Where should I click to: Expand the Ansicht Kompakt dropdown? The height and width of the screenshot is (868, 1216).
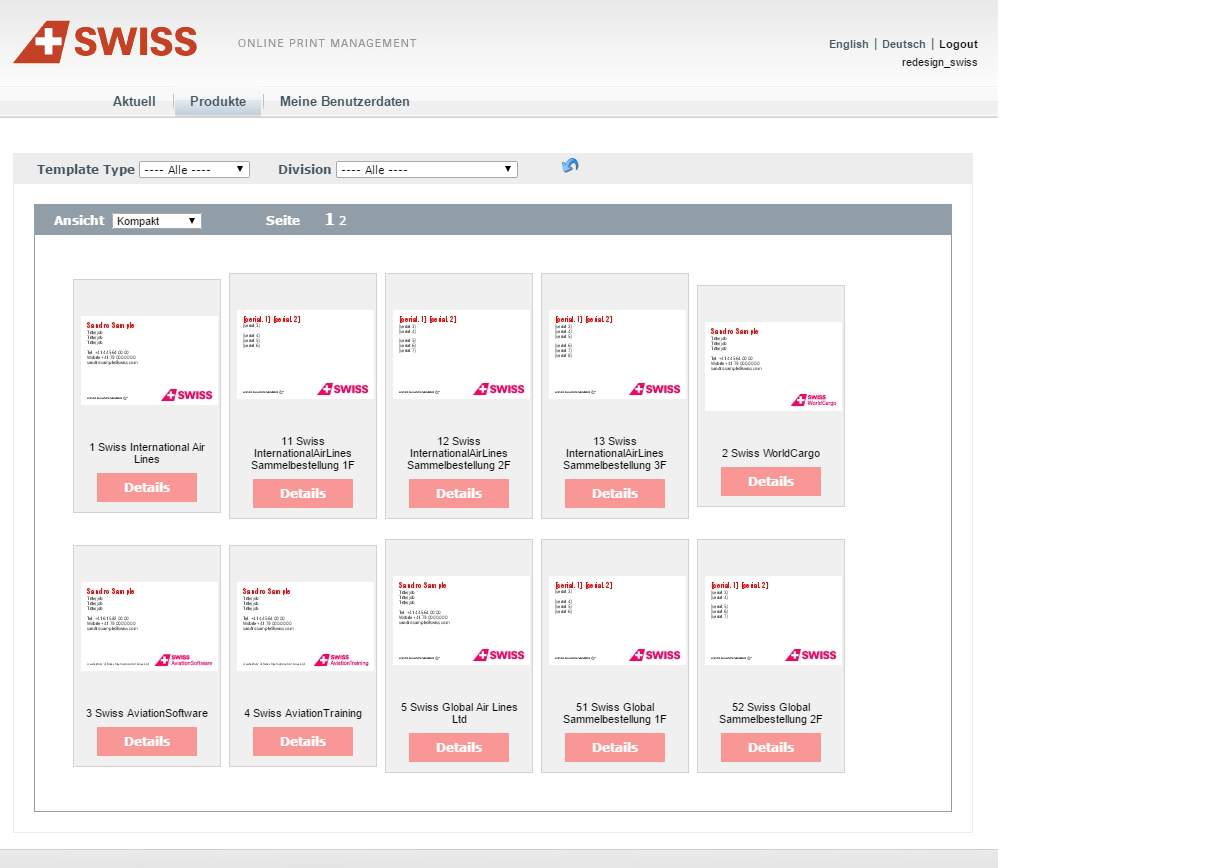(x=157, y=221)
